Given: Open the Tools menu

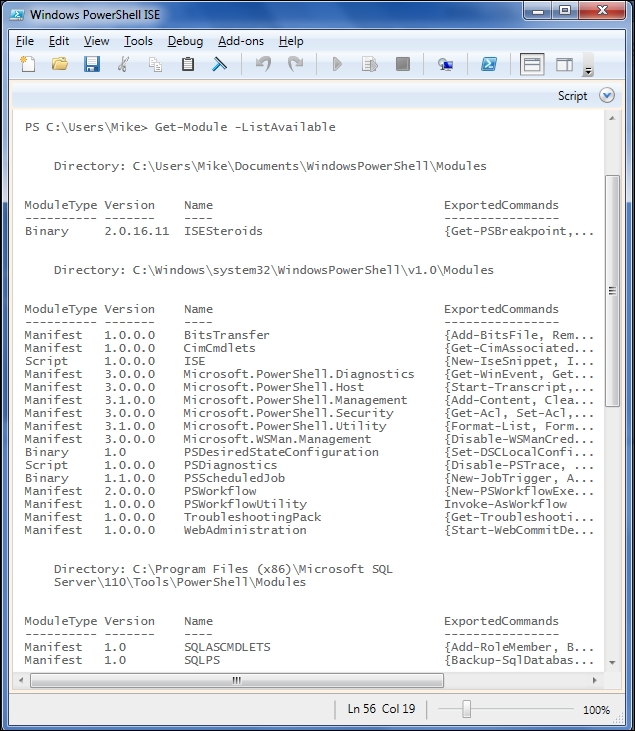Looking at the screenshot, I should click(138, 41).
